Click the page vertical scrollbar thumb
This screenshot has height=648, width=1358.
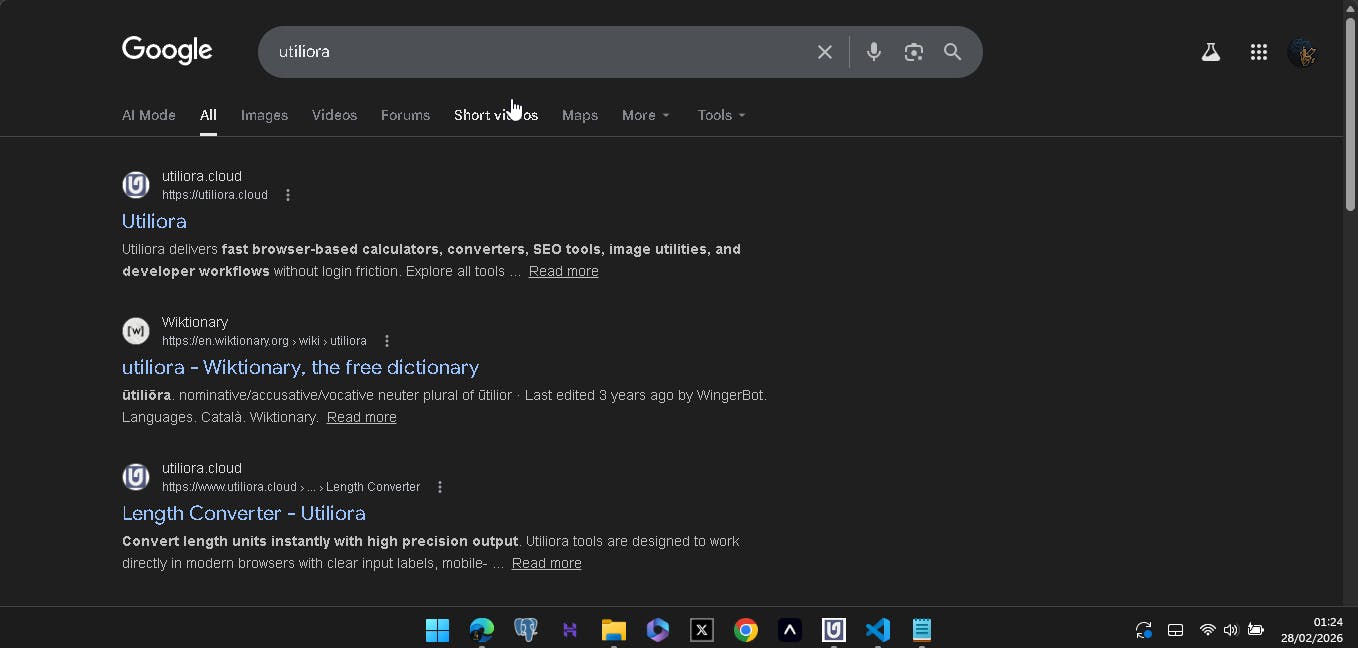click(x=1350, y=115)
